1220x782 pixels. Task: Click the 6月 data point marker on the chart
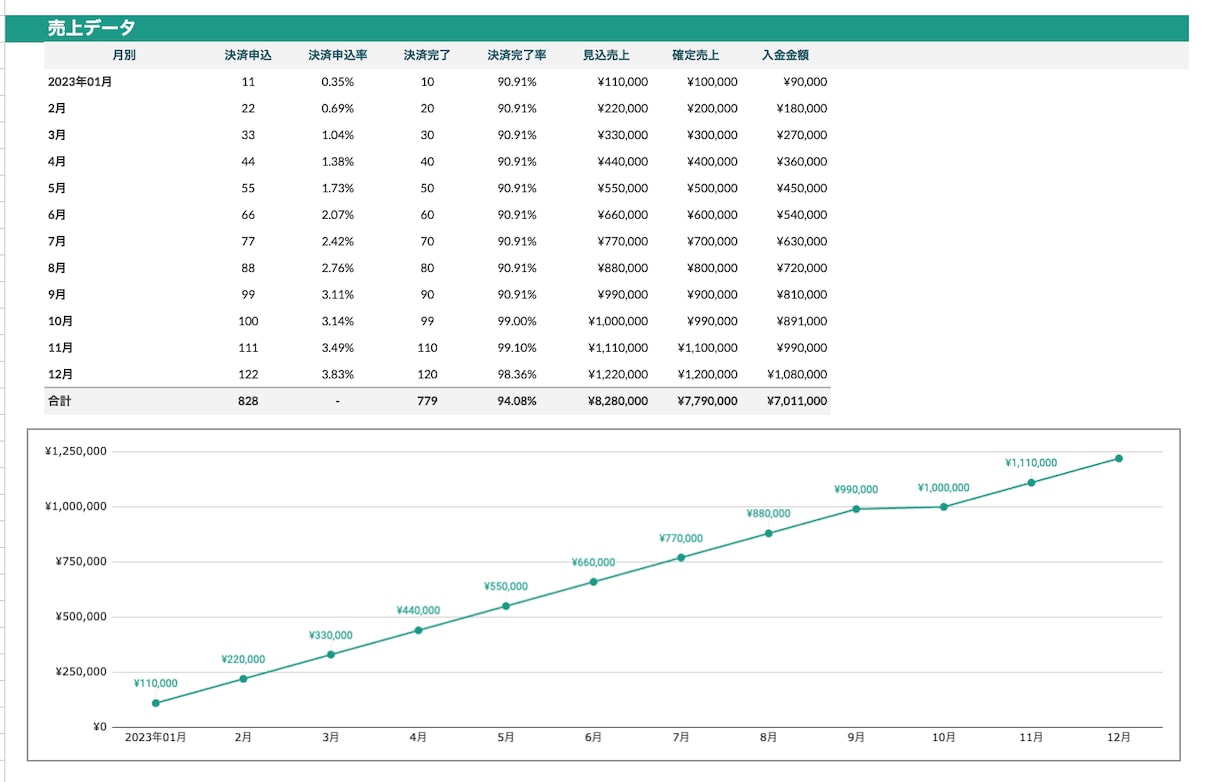click(x=593, y=582)
